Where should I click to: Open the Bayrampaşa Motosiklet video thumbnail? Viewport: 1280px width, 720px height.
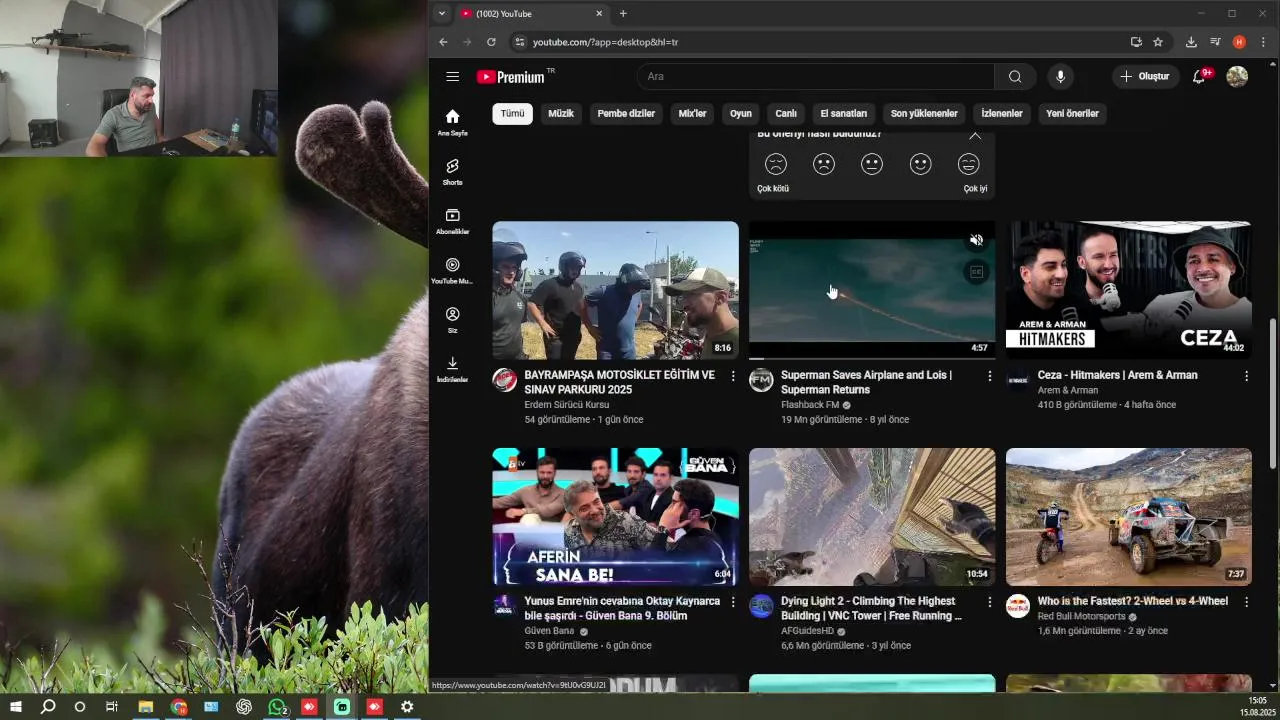coord(615,290)
